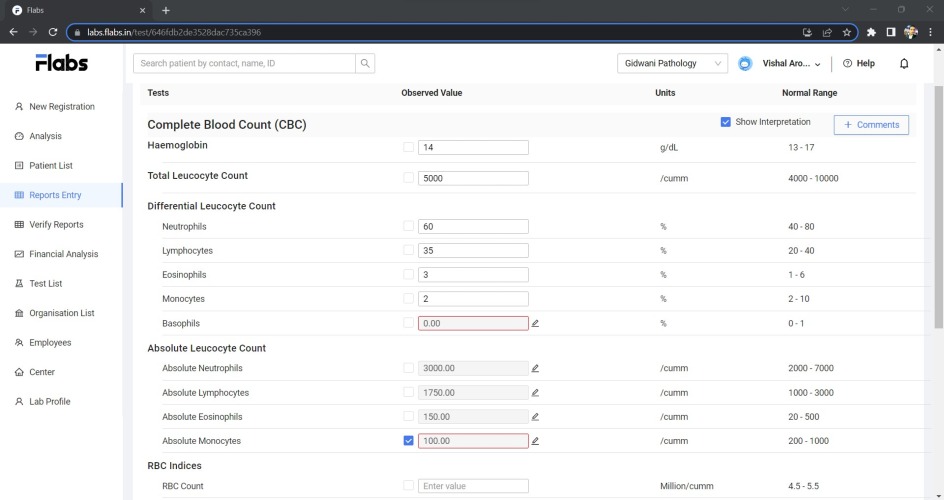Click the Help question mark icon
The image size is (944, 500).
[847, 63]
